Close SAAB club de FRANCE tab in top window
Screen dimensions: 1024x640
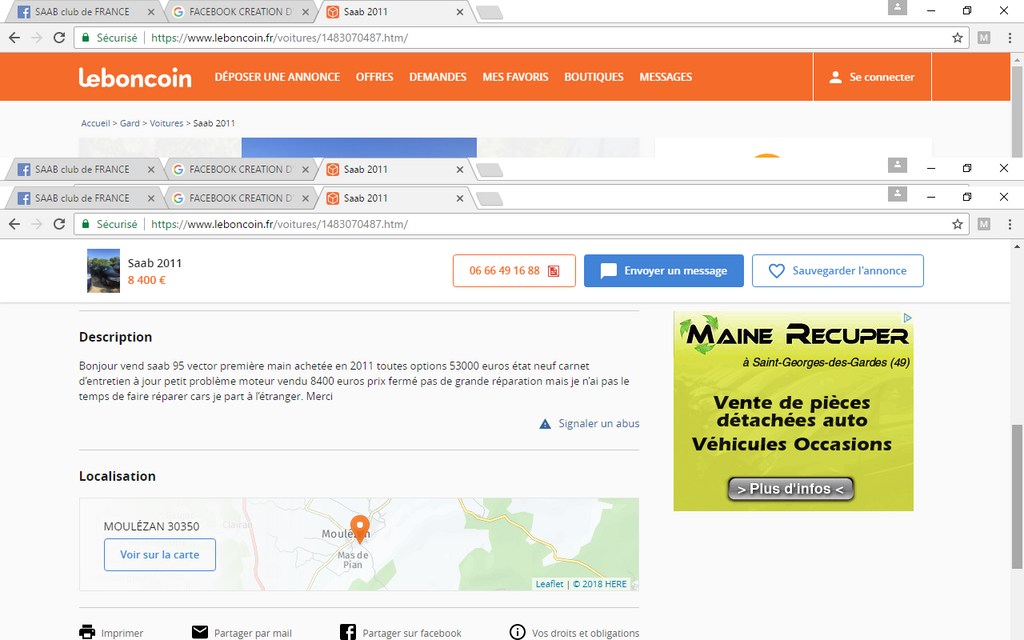151,12
